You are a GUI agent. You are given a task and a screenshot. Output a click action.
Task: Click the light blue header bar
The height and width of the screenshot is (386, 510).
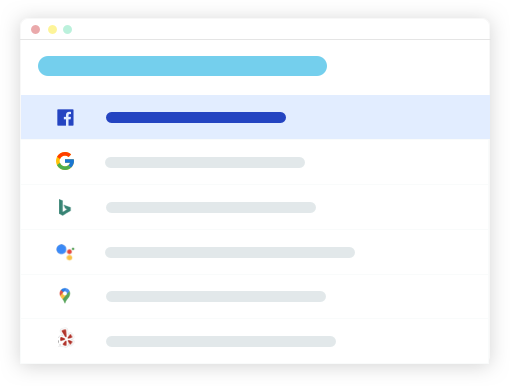coord(182,66)
